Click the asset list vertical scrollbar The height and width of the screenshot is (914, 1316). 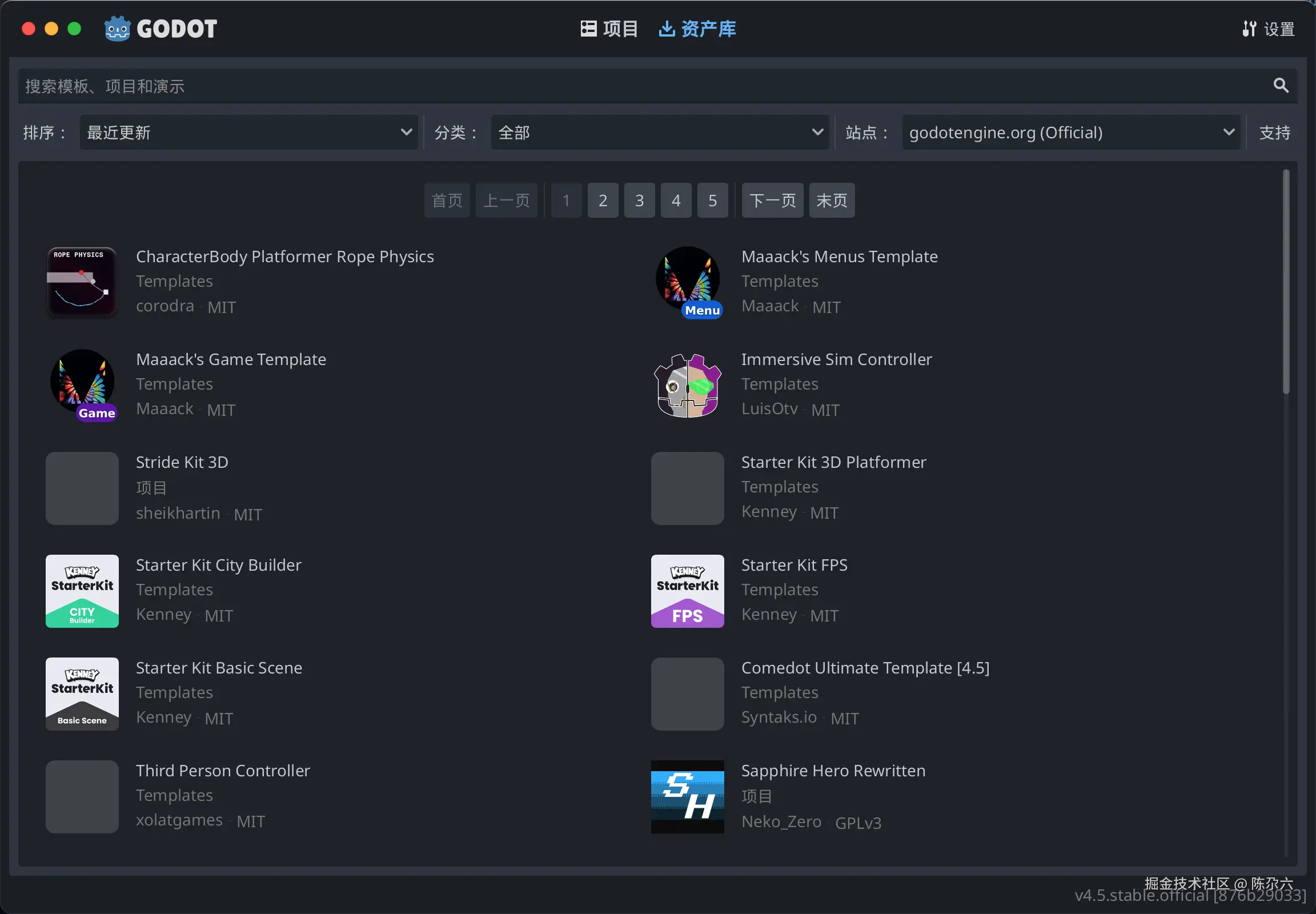[x=1286, y=282]
